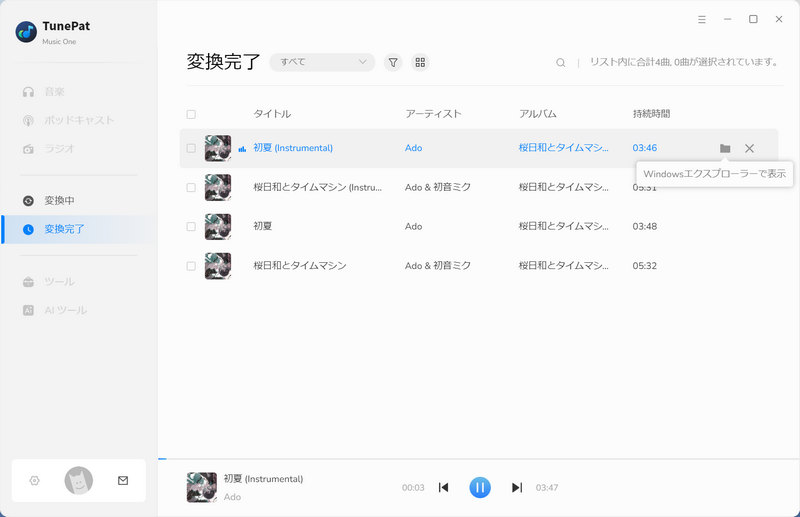Click artist Ado in first row
This screenshot has width=800, height=517.
pyautogui.click(x=413, y=148)
